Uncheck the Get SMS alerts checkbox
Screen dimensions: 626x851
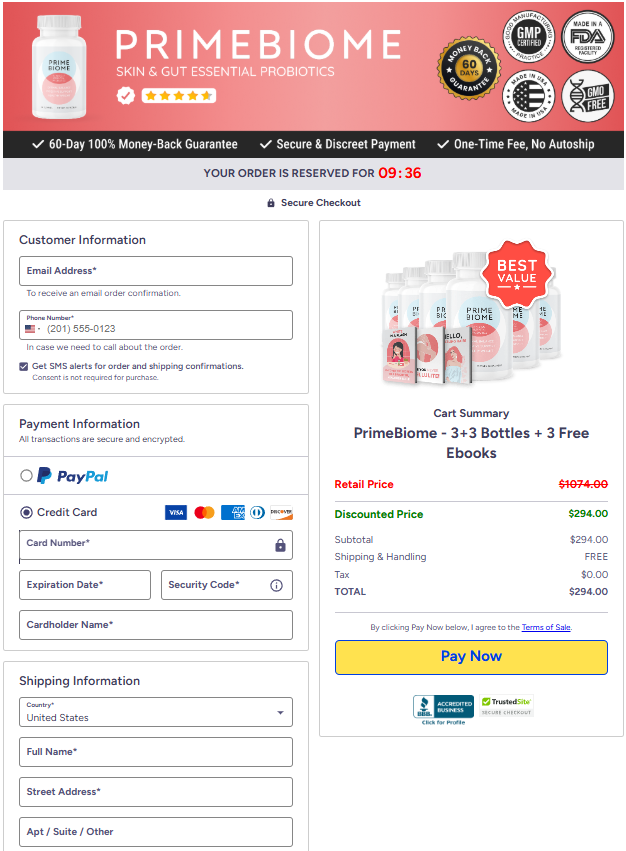23,366
